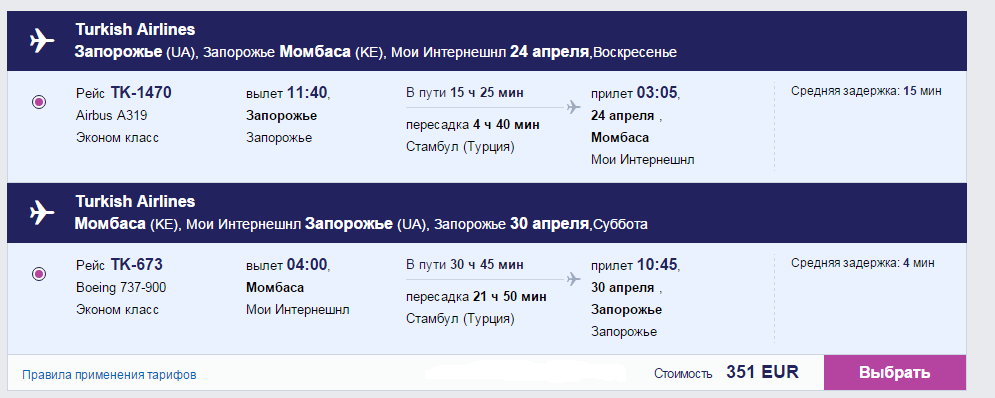Viewport: 995px width, 398px height.
Task: Click the small plane arrow icon for flight TK-673
Action: click(x=574, y=278)
